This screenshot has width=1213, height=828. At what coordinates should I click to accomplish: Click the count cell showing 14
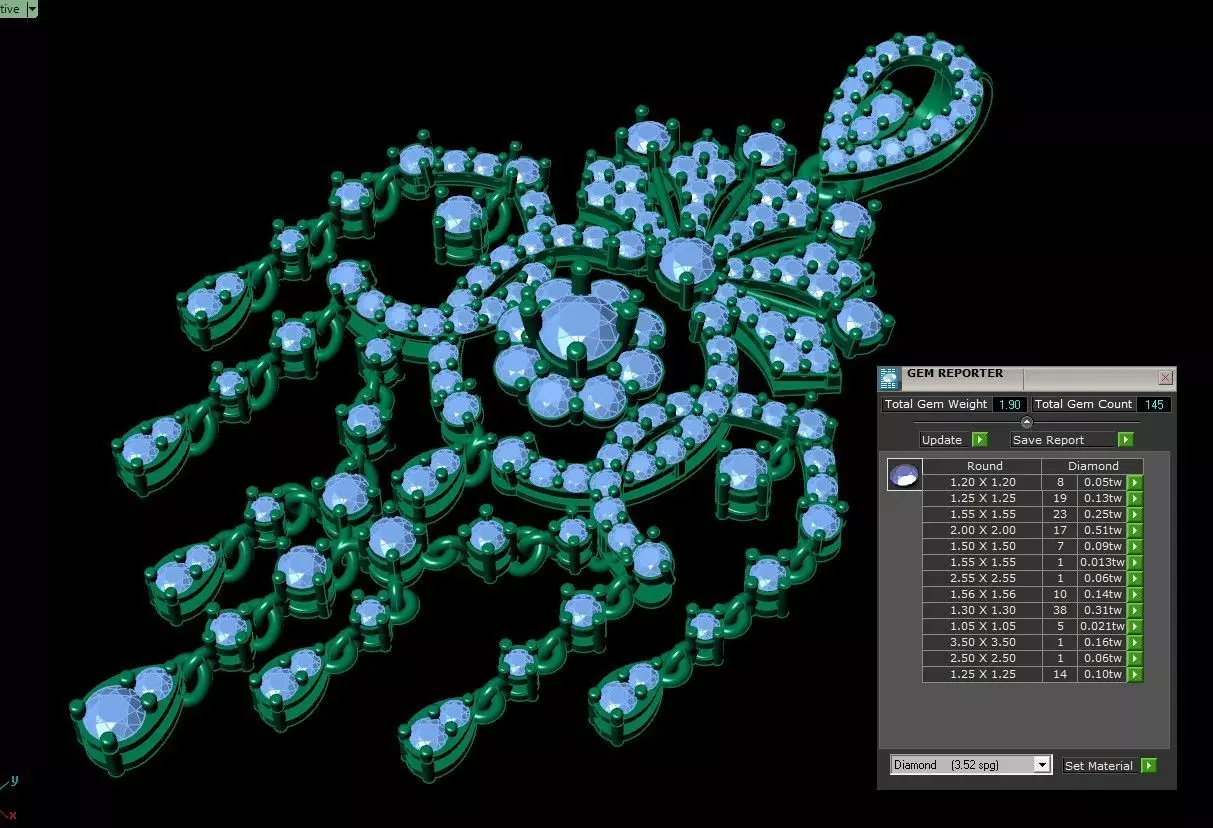point(1059,674)
